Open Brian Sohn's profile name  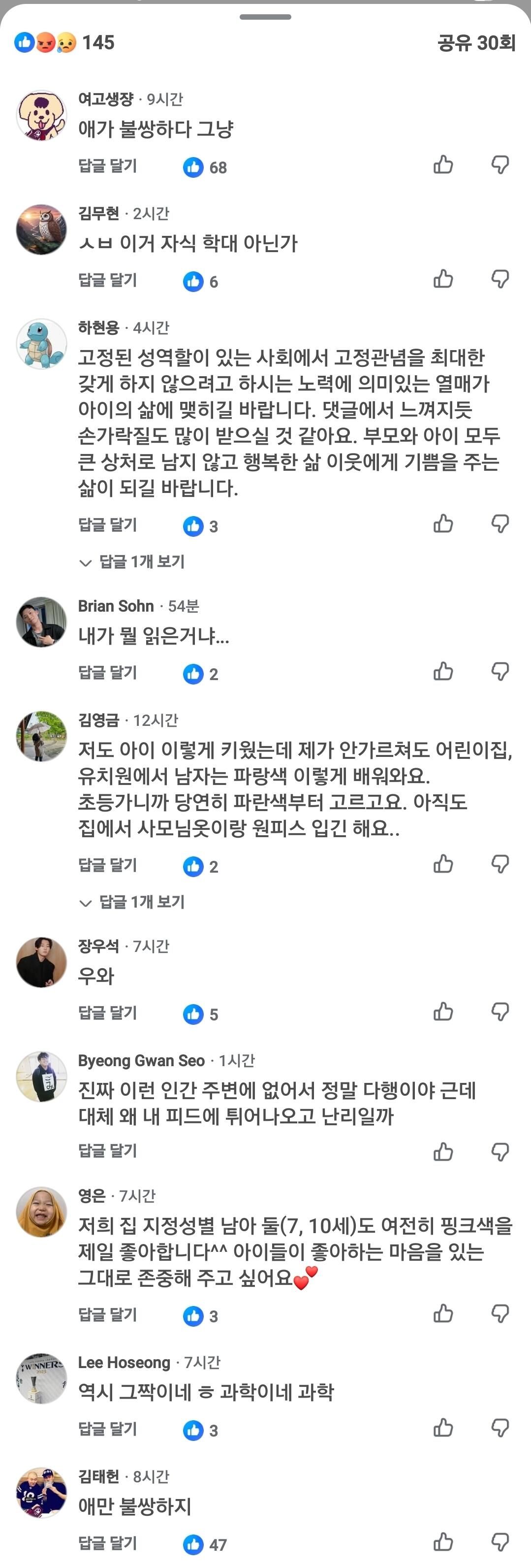(x=116, y=606)
